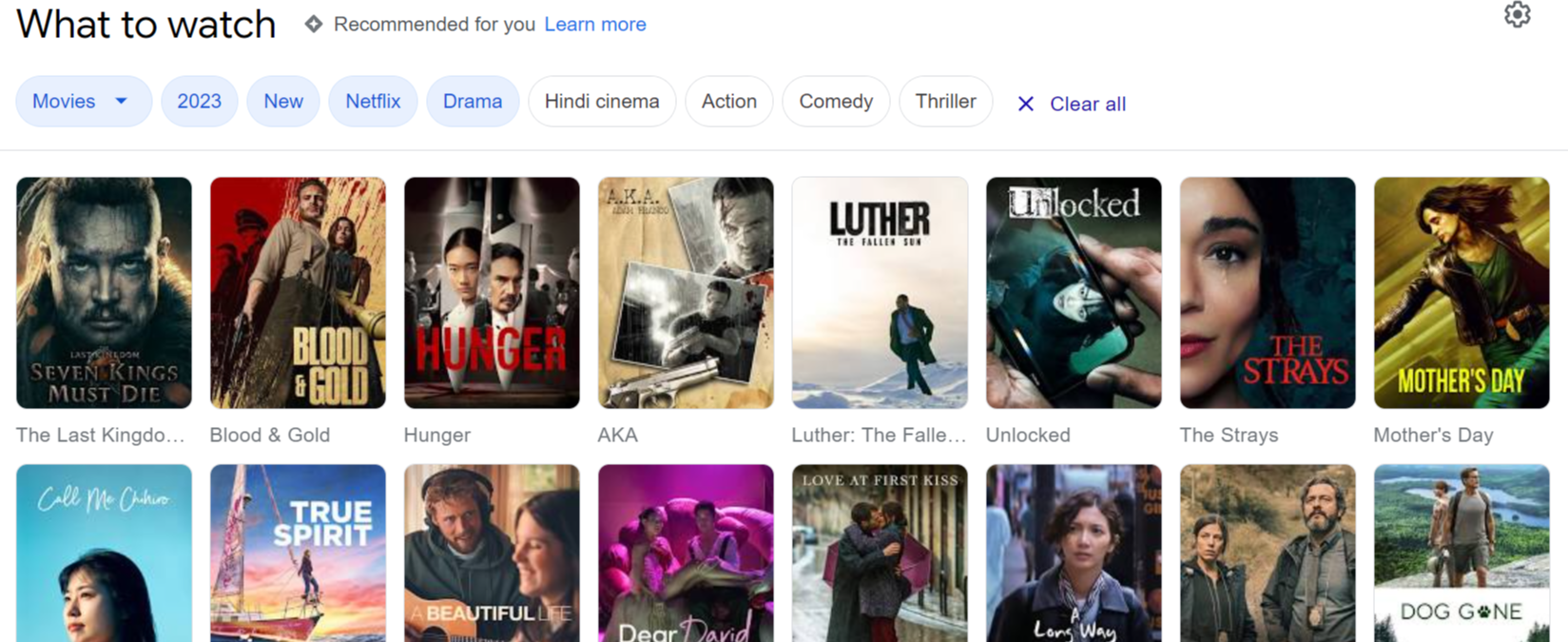Click the 'Recommended for you' text
This screenshot has height=642, width=1568.
coord(435,24)
